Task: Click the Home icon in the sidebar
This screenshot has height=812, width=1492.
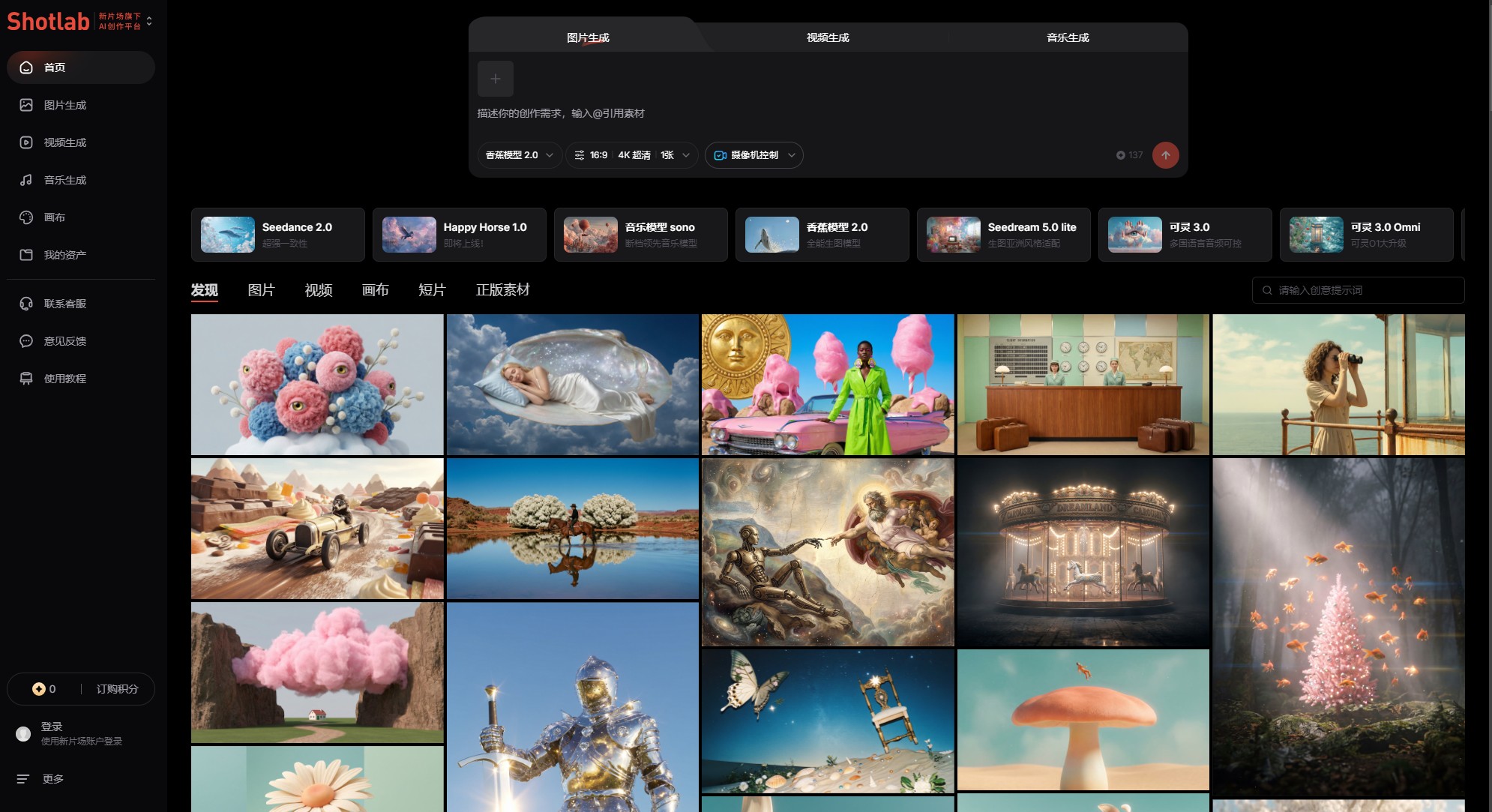Action: (x=26, y=67)
